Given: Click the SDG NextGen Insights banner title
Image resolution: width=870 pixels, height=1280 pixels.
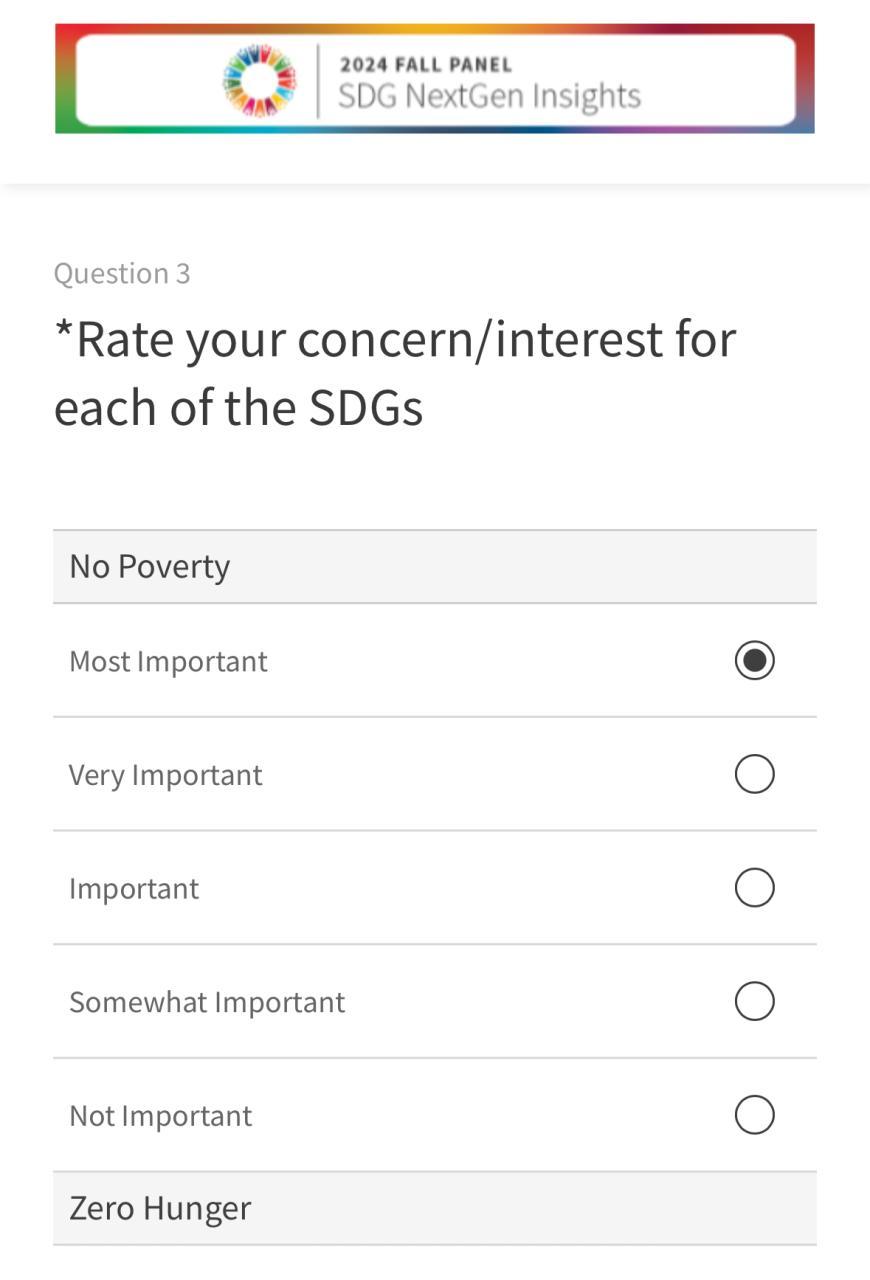Looking at the screenshot, I should coord(489,97).
